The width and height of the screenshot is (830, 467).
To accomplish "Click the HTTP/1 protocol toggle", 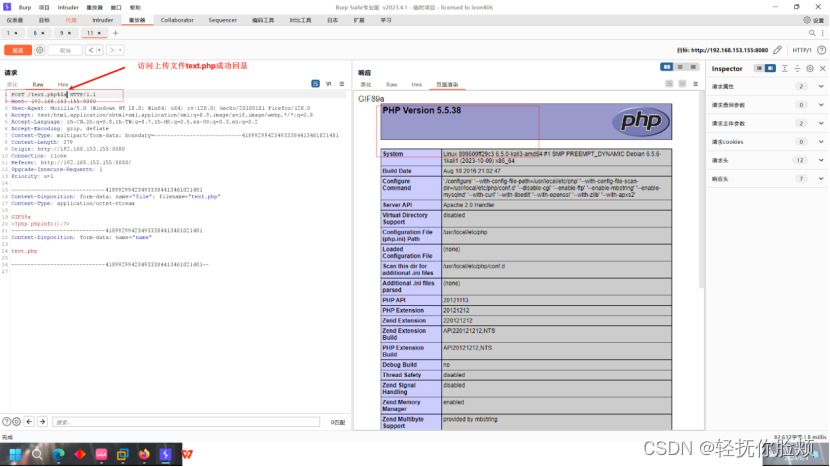I will 801,50.
